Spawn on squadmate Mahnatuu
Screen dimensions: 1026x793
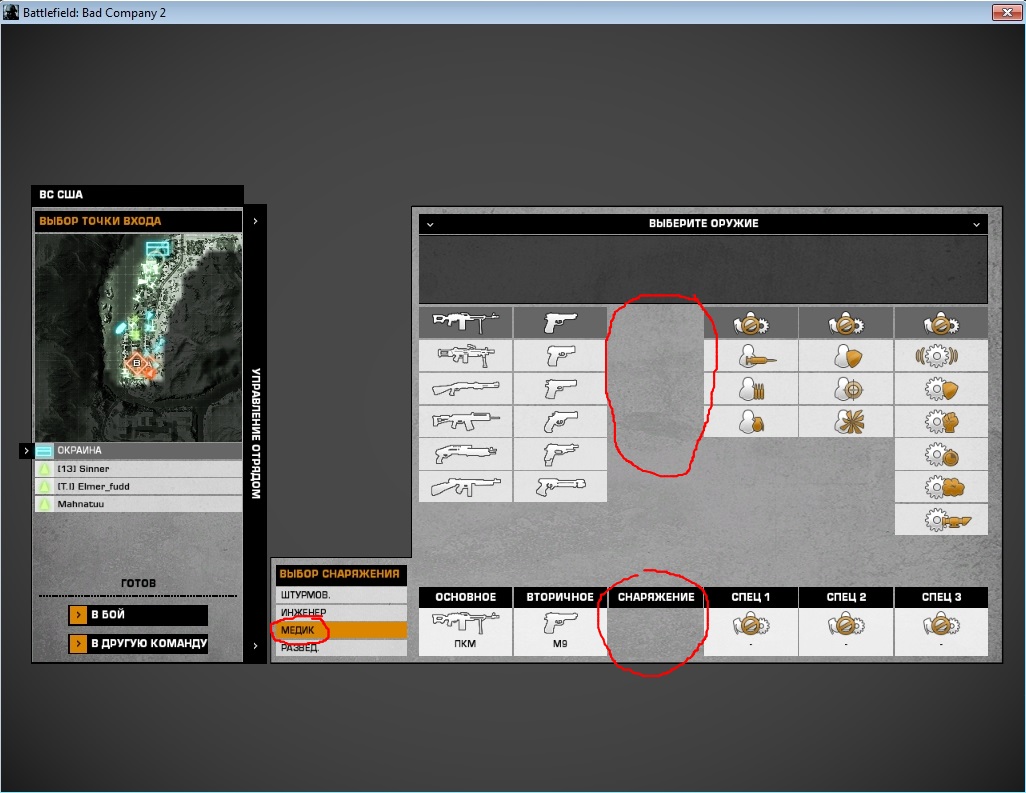coord(138,504)
